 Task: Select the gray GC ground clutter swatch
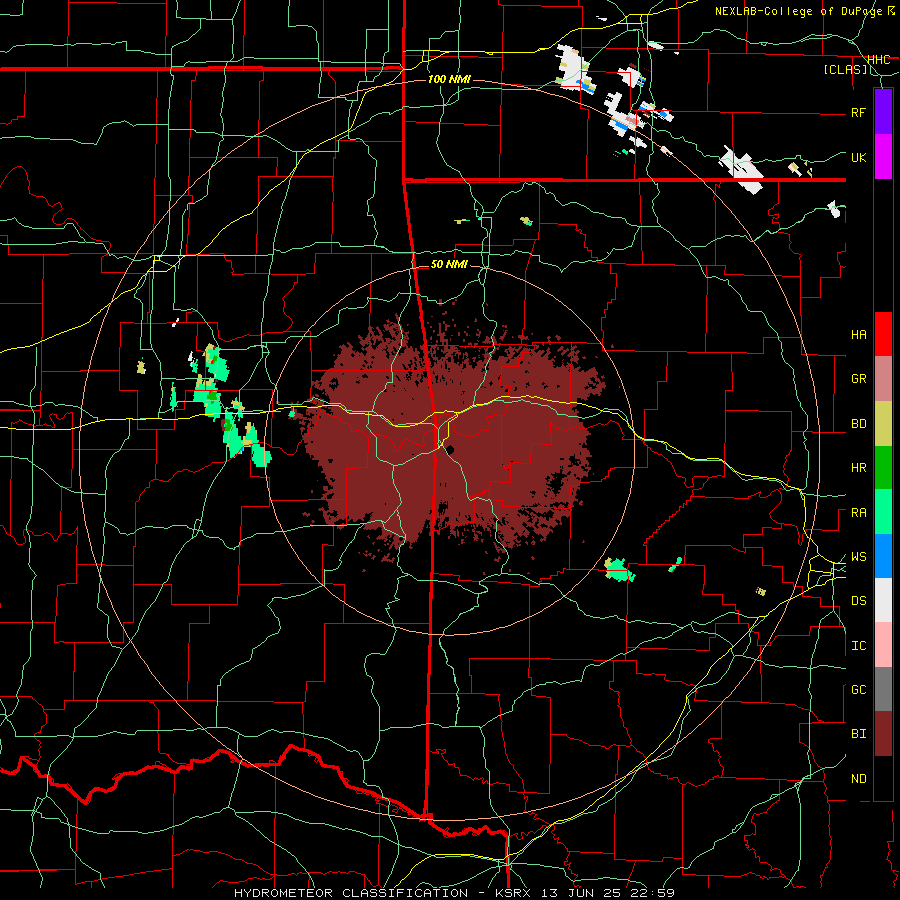point(883,689)
